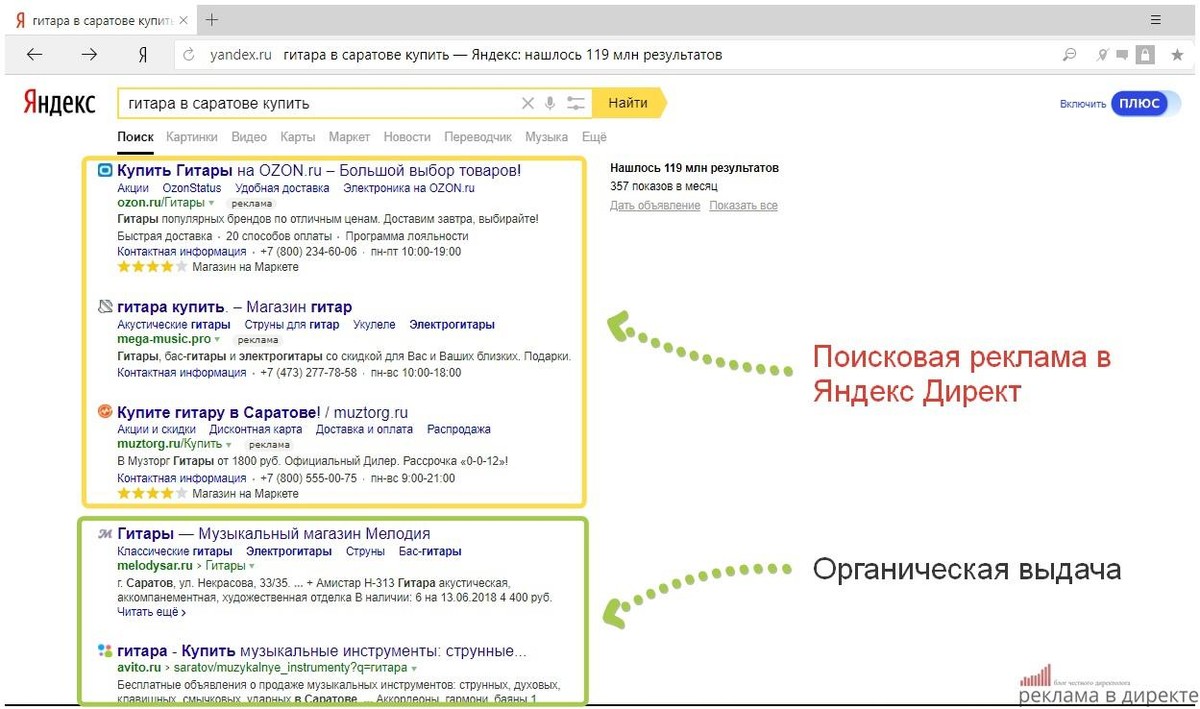
Task: Go forward using the browser forward arrow
Action: [89, 55]
